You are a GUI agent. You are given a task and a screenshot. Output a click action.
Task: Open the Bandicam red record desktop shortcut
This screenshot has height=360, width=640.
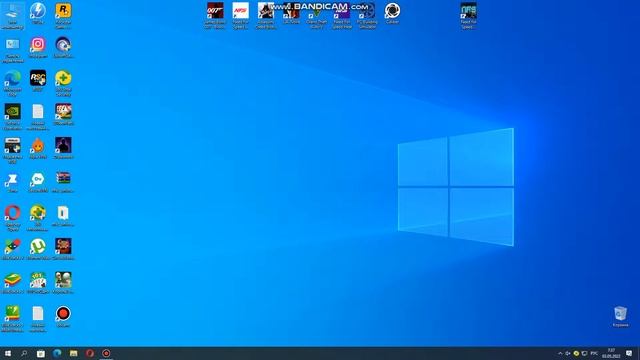point(63,316)
